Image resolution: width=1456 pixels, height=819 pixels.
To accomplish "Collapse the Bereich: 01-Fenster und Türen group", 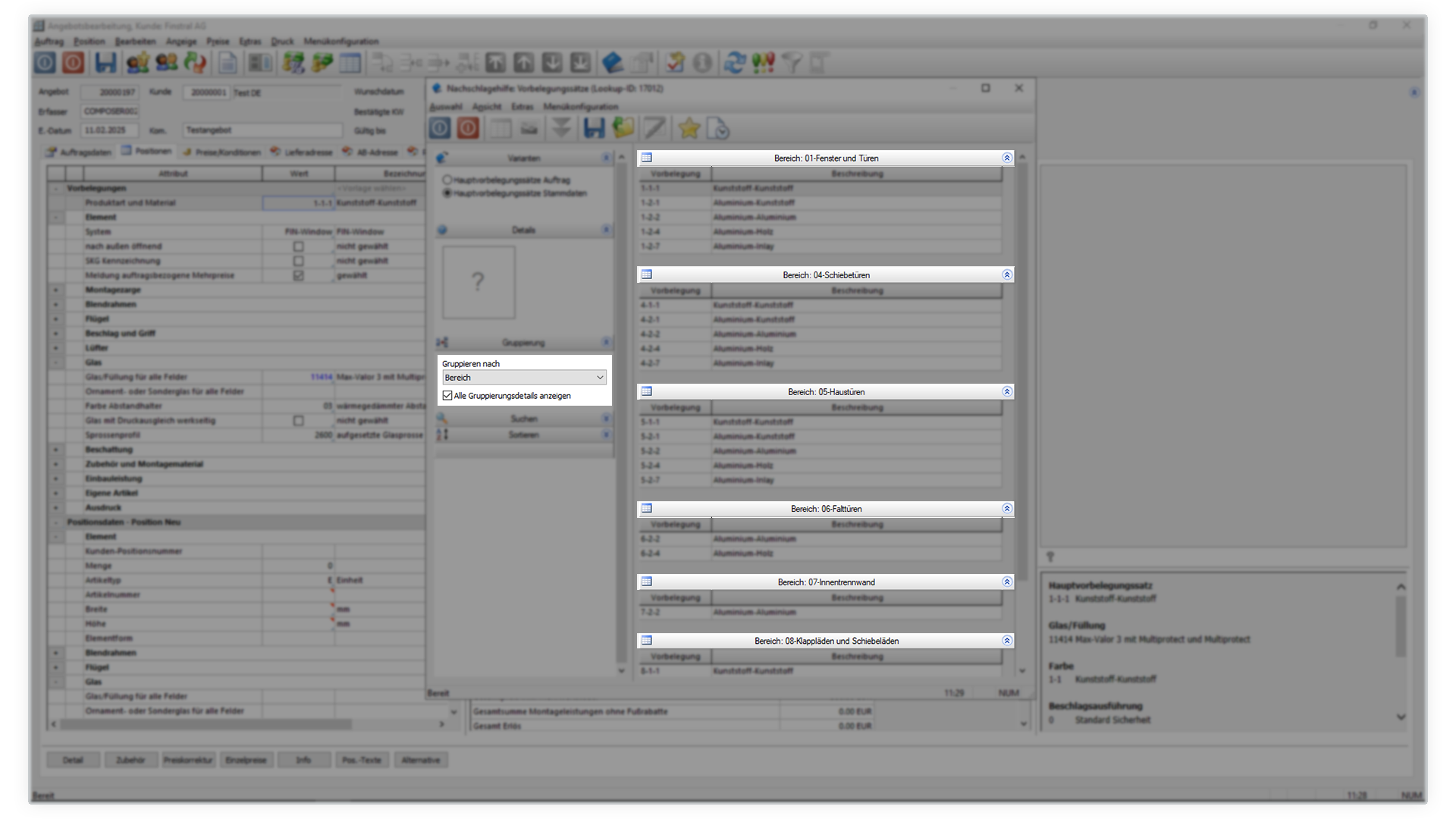I will click(1006, 158).
